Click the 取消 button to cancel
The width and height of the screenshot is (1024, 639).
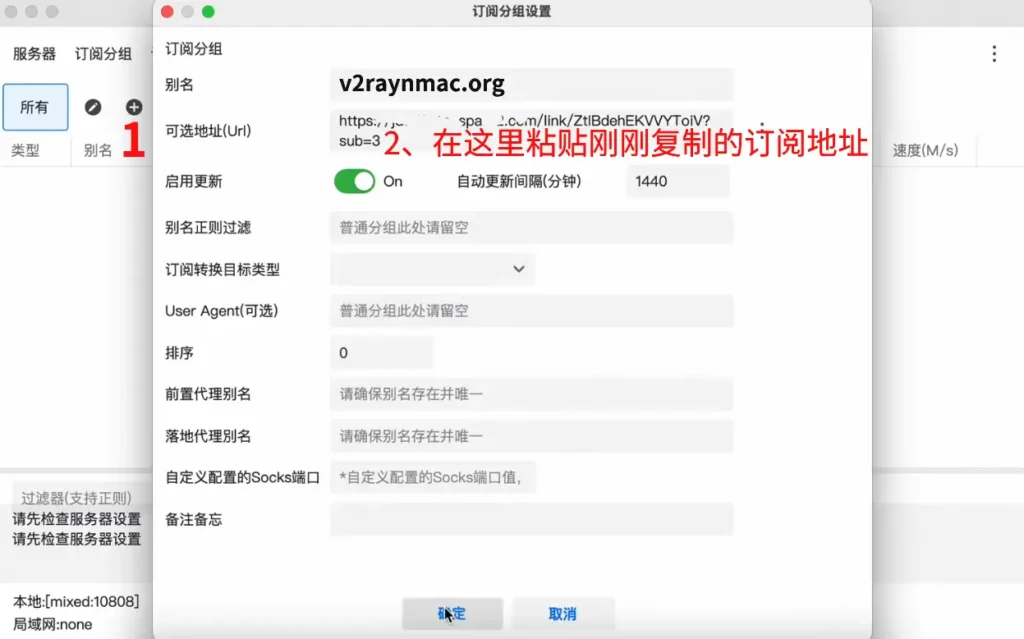coord(563,613)
